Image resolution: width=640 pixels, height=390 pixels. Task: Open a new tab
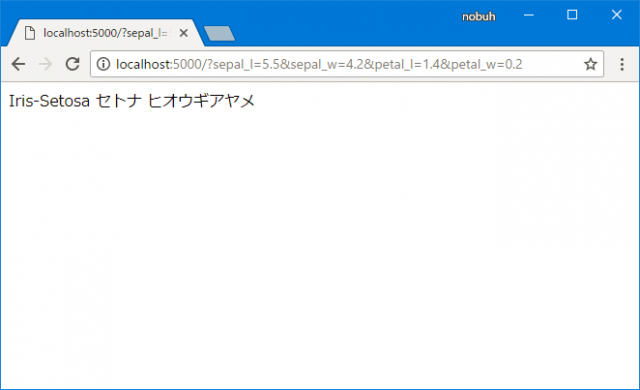(x=219, y=33)
